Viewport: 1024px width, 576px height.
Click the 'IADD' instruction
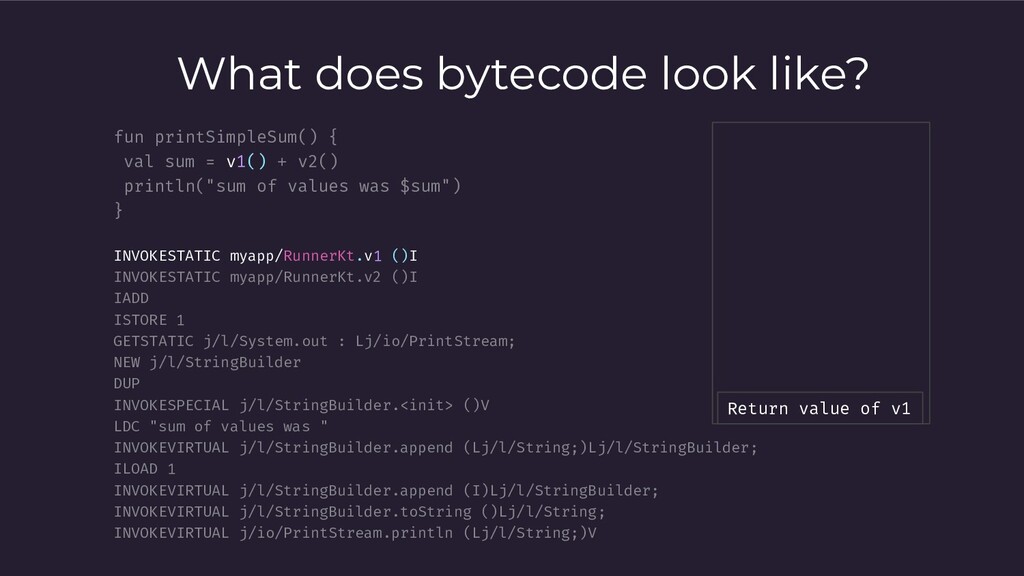click(x=131, y=298)
